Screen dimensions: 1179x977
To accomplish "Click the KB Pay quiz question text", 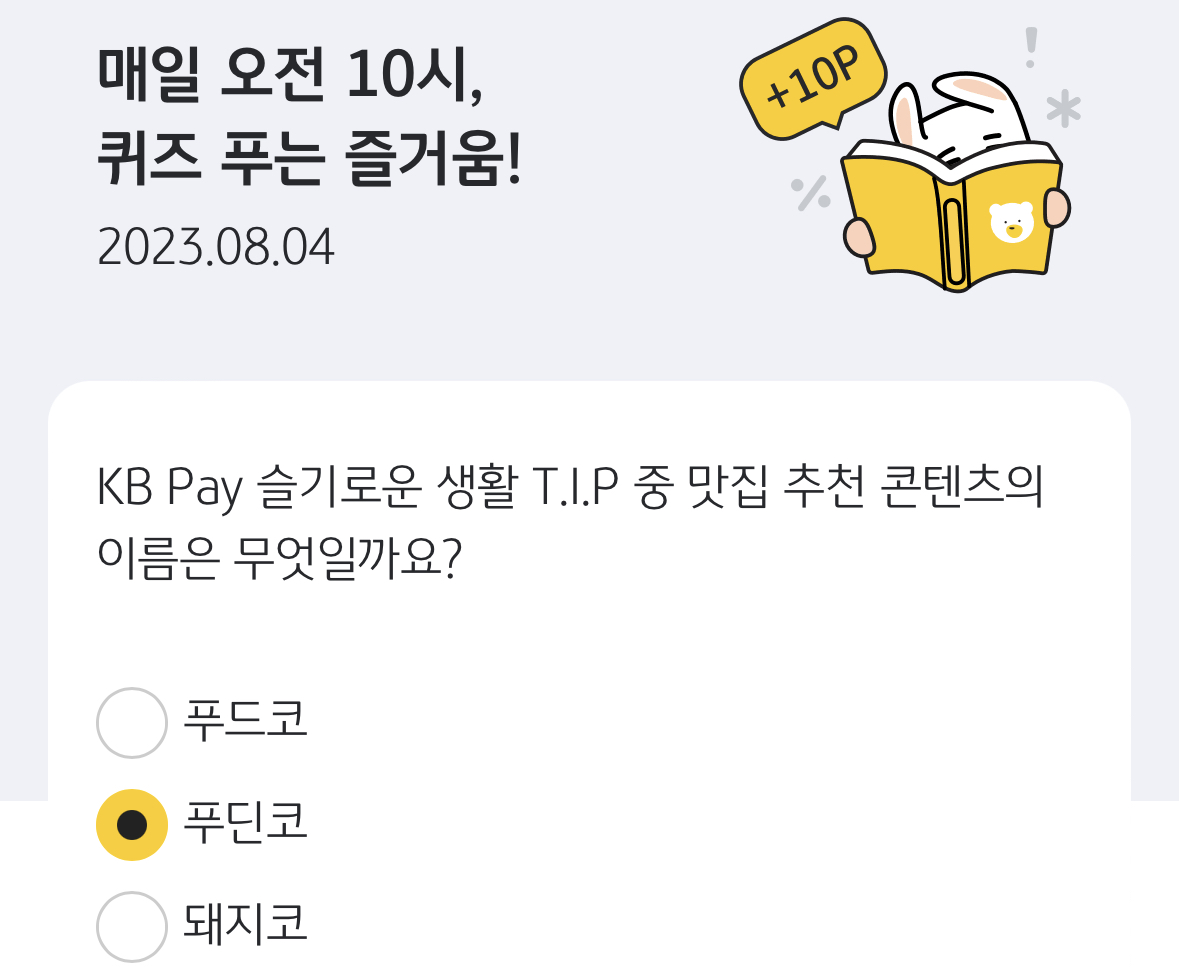I will coord(570,523).
